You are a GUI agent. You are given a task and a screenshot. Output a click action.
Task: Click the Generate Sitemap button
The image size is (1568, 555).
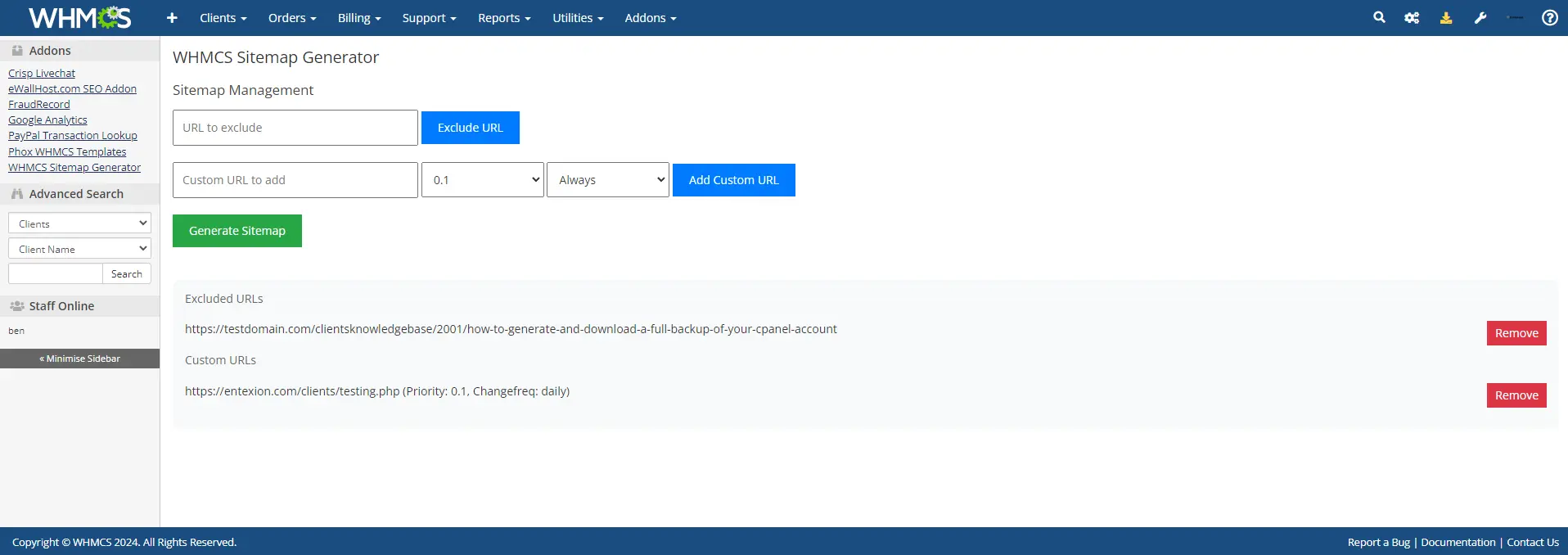pyautogui.click(x=237, y=231)
